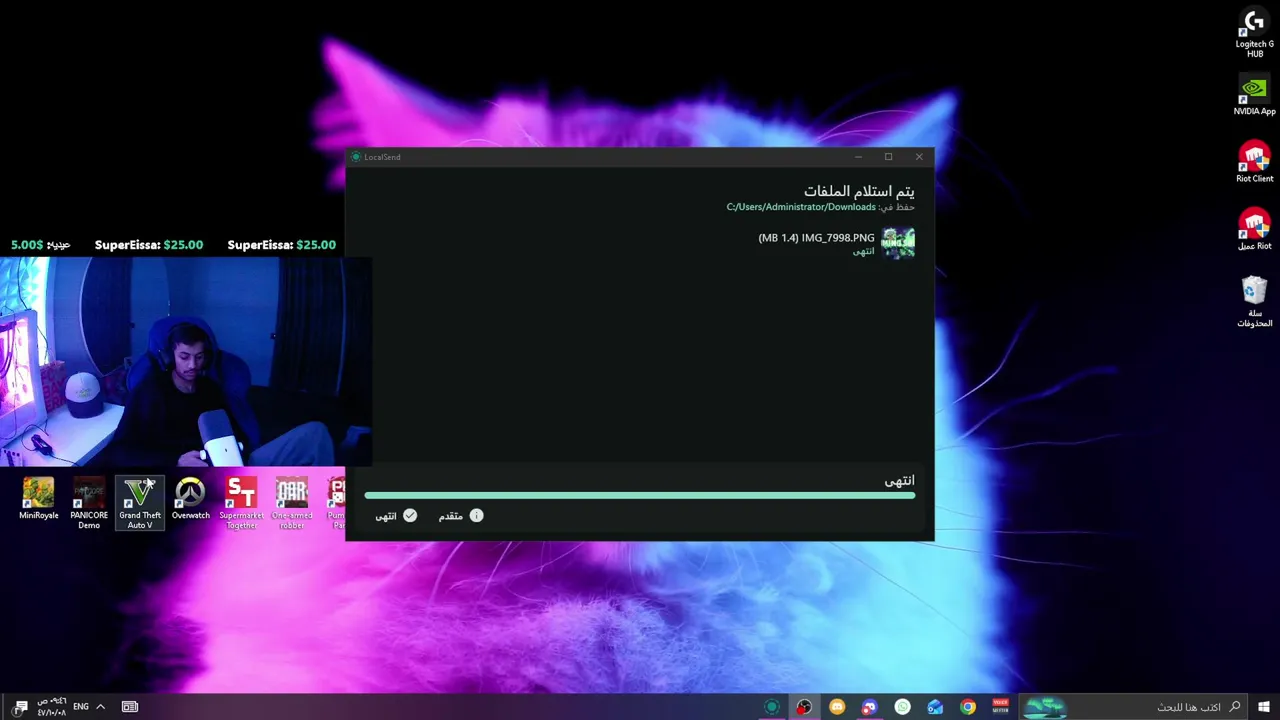Open the notification center icon
Screen dimensions: 1280x720
point(20,707)
